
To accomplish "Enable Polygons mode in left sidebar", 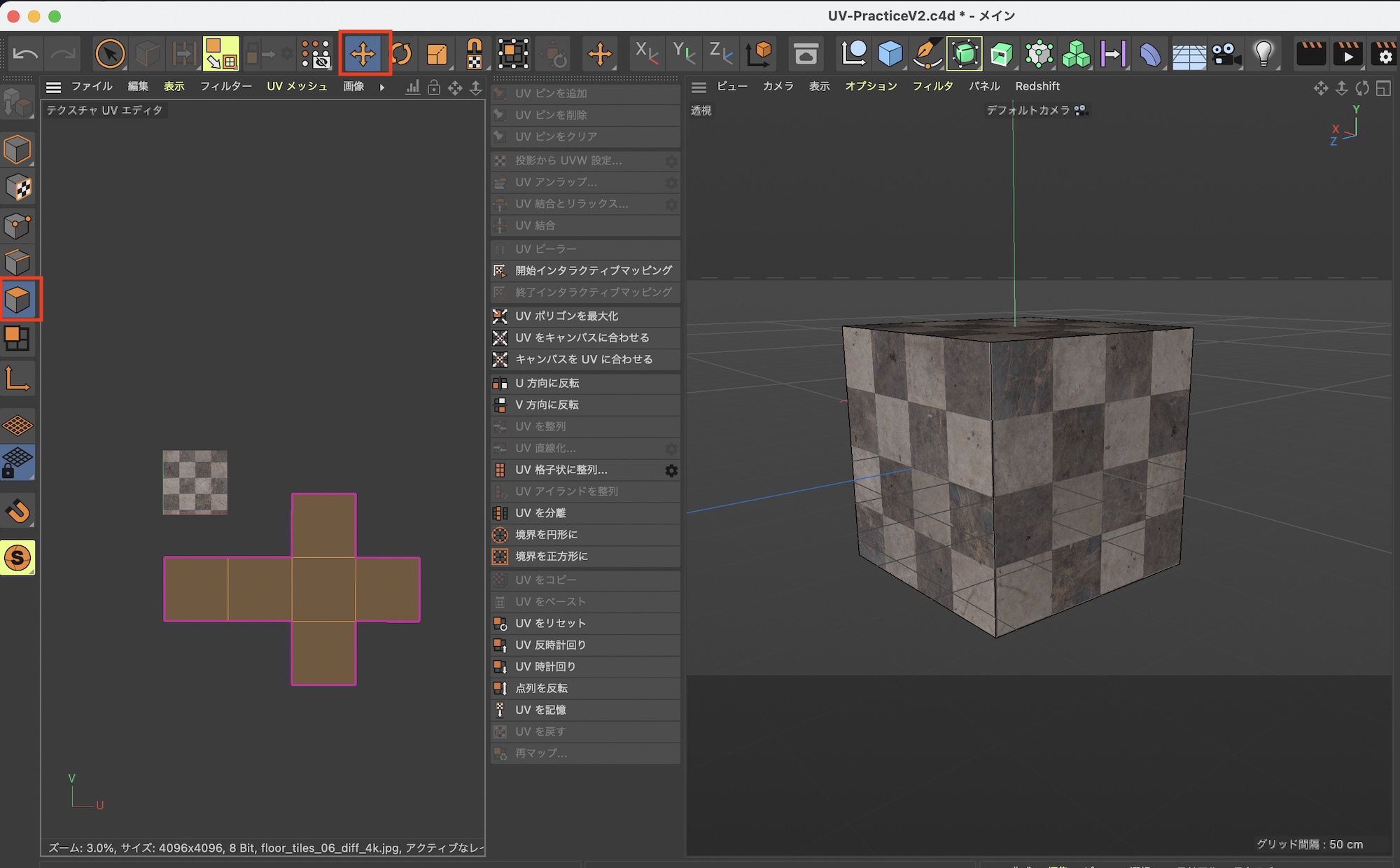I will coord(18,300).
